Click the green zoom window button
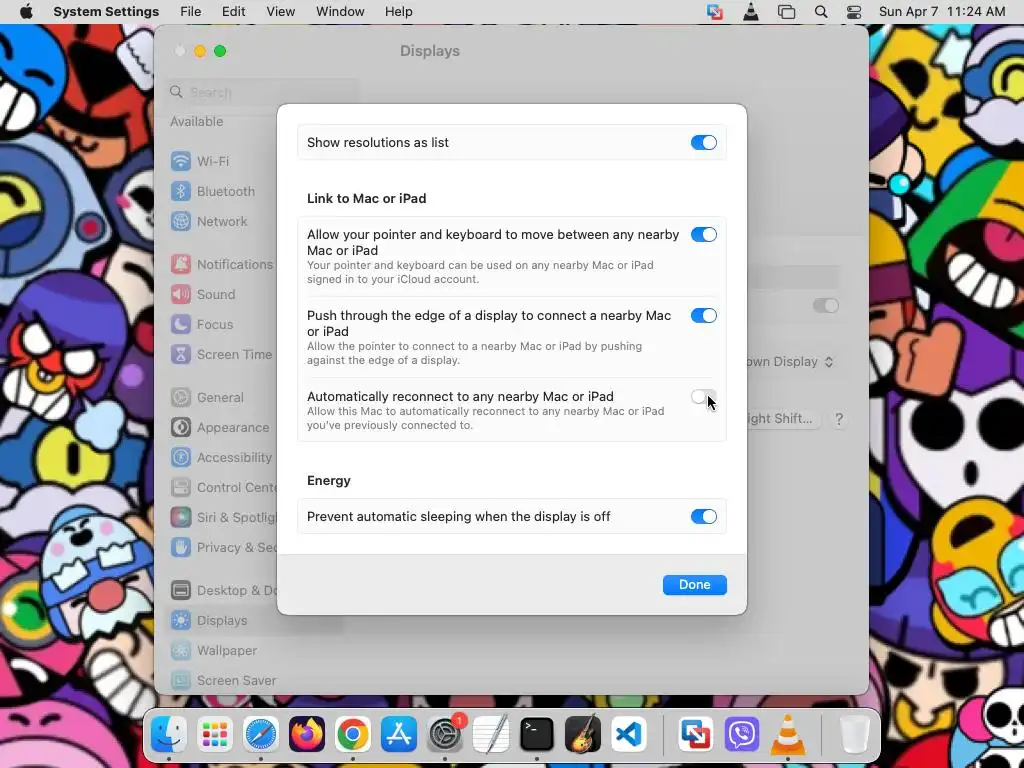Screen dimensions: 1024x768 (220, 51)
